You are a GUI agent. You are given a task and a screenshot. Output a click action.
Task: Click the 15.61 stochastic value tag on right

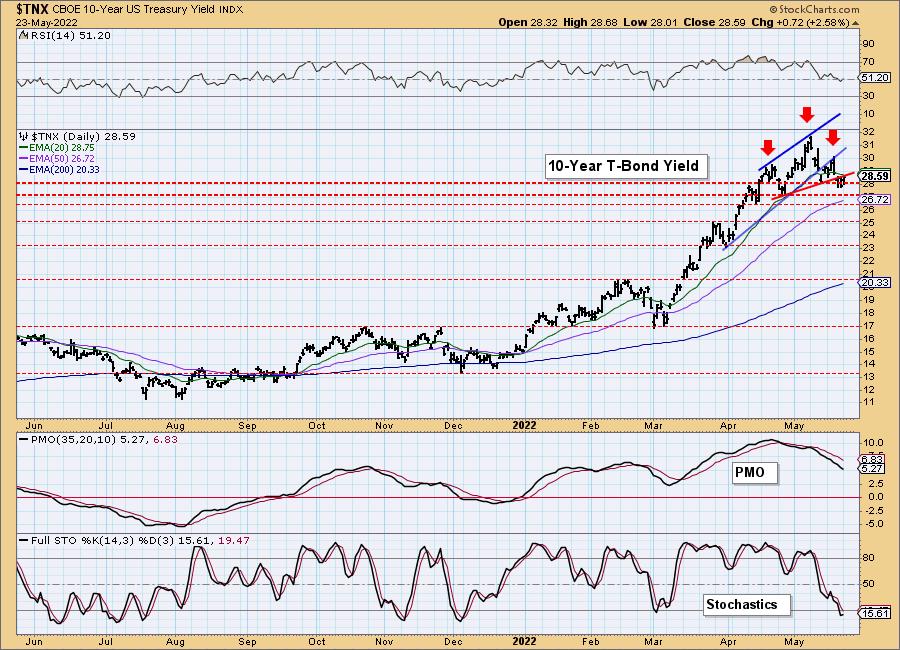pyautogui.click(x=874, y=613)
